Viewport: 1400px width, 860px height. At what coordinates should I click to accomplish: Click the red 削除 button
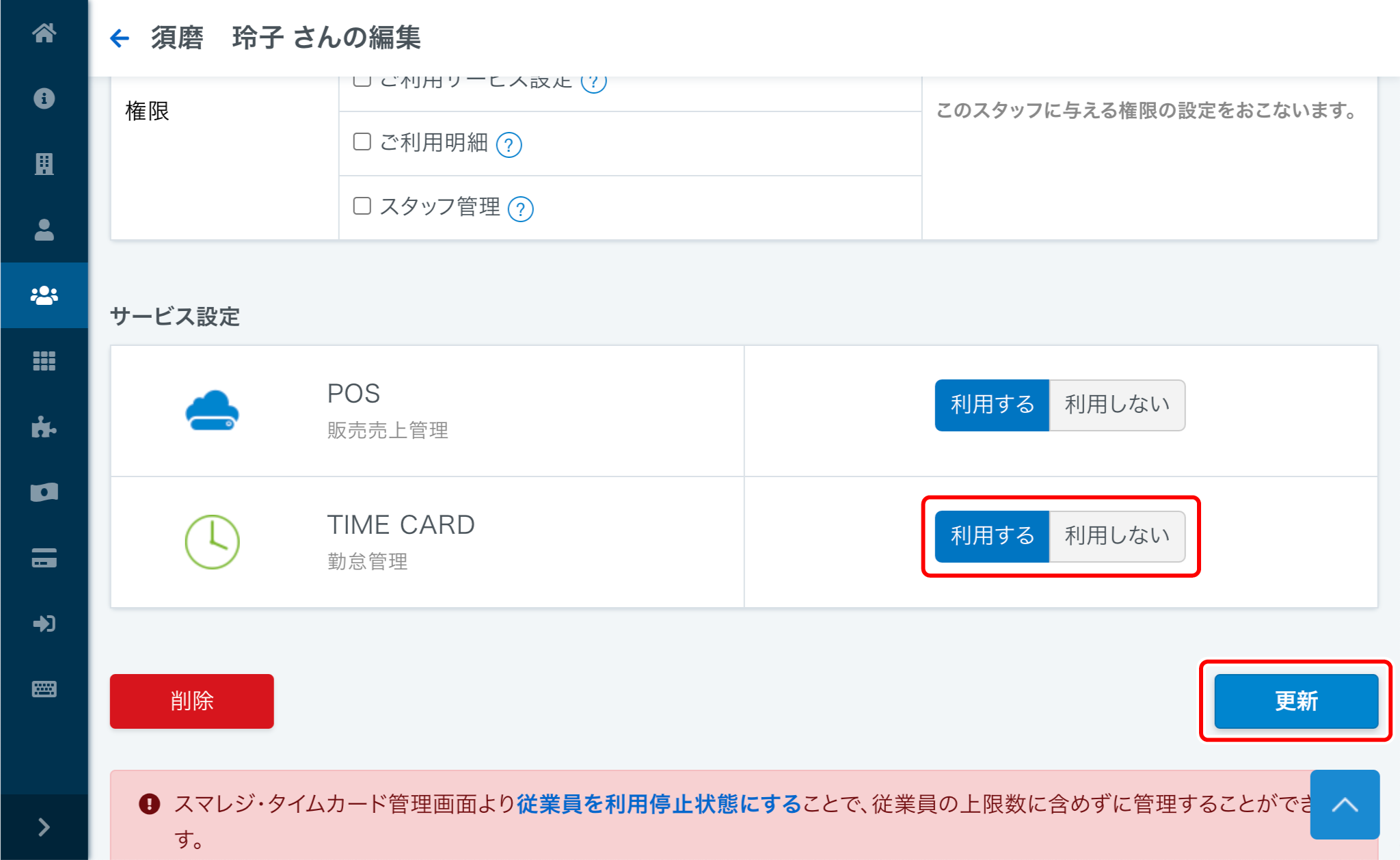point(192,701)
